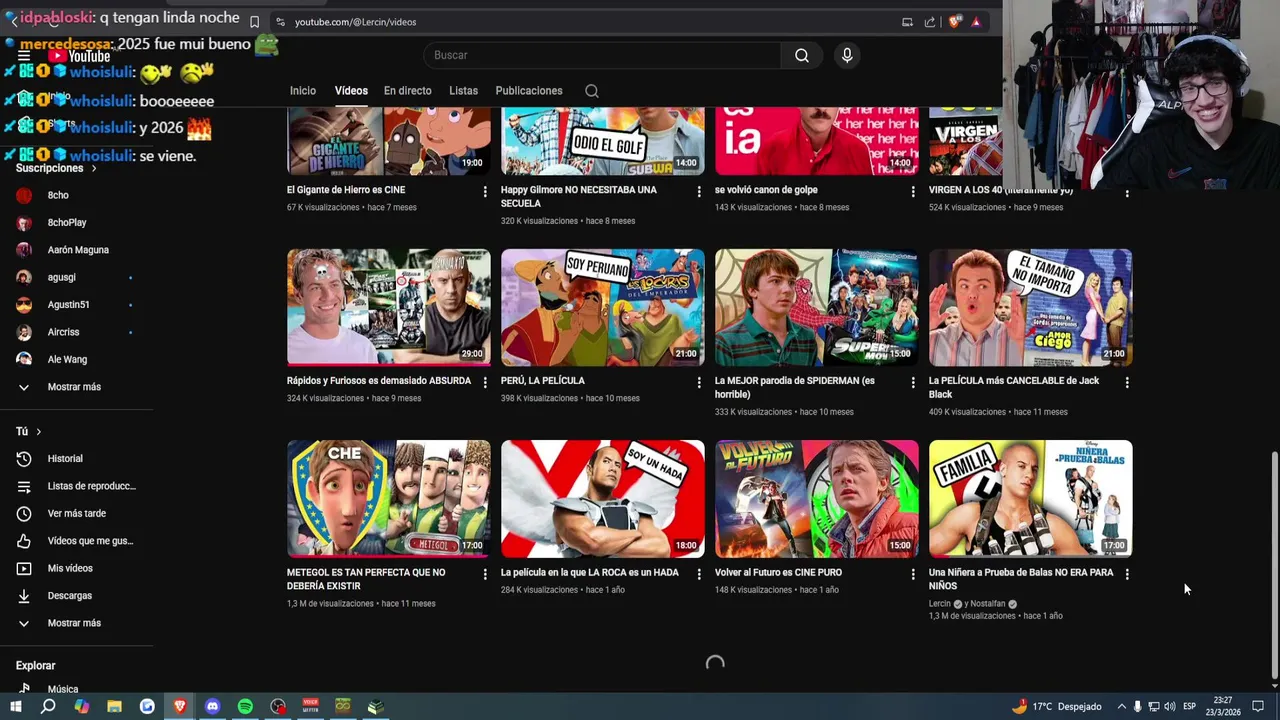Image resolution: width=1280 pixels, height=720 pixels.
Task: Open options menu for PERÚ, LA PELÍCULA video
Action: (699, 382)
